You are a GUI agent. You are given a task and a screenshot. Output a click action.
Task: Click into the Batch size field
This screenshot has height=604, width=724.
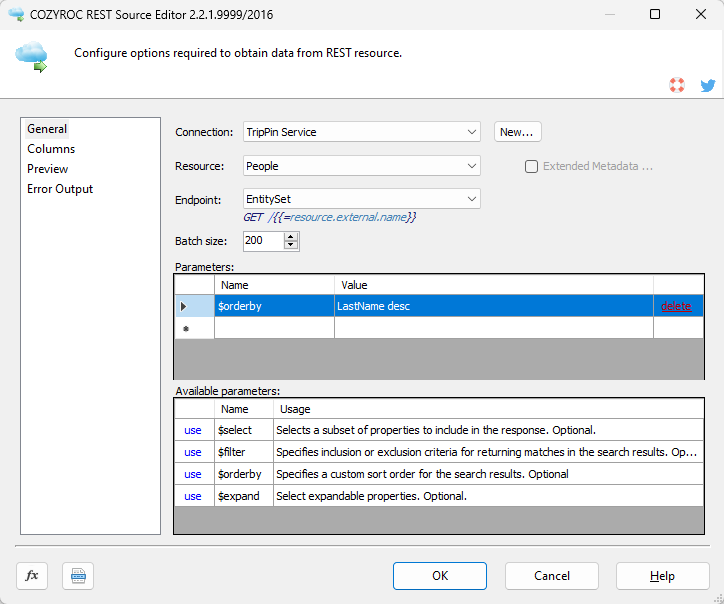(x=263, y=241)
